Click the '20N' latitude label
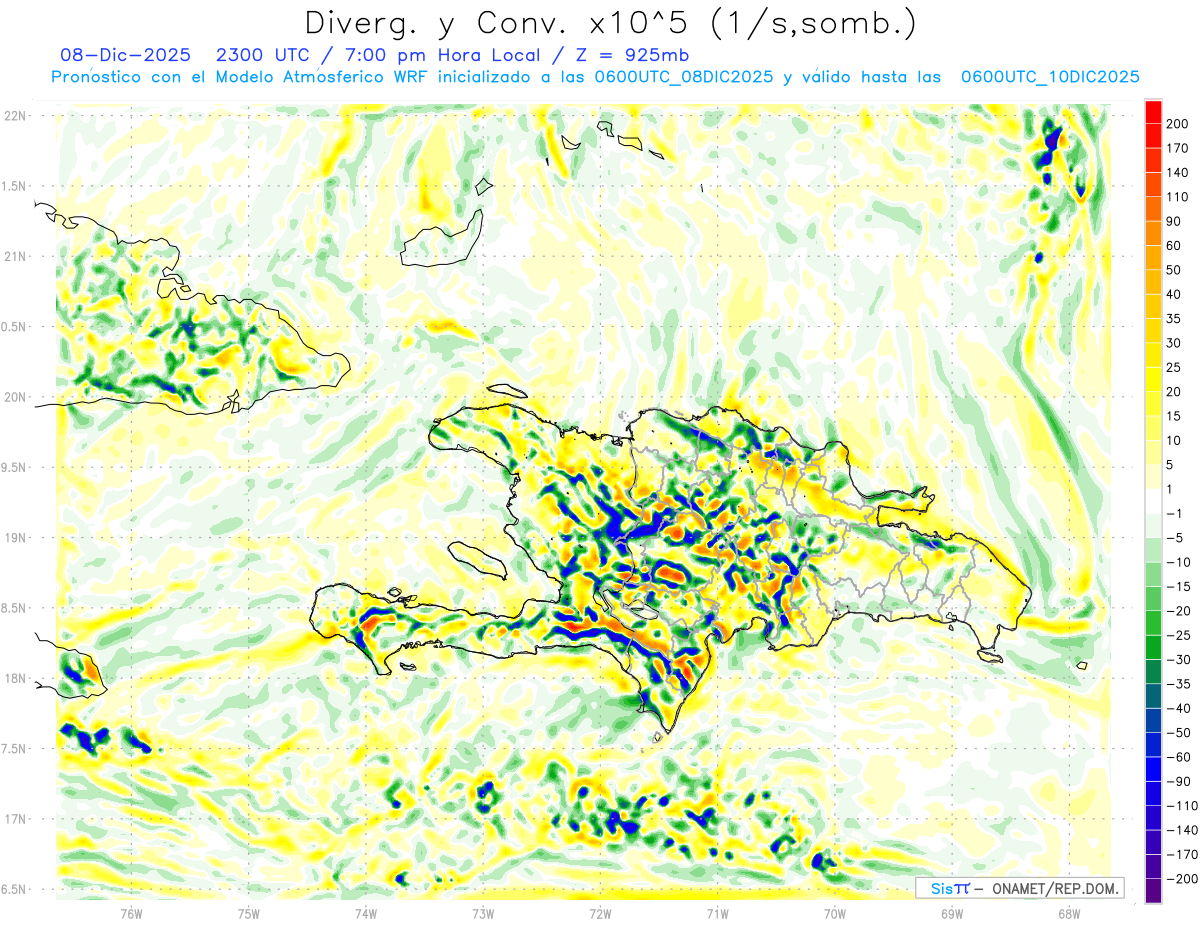The width and height of the screenshot is (1200, 927). coord(16,397)
